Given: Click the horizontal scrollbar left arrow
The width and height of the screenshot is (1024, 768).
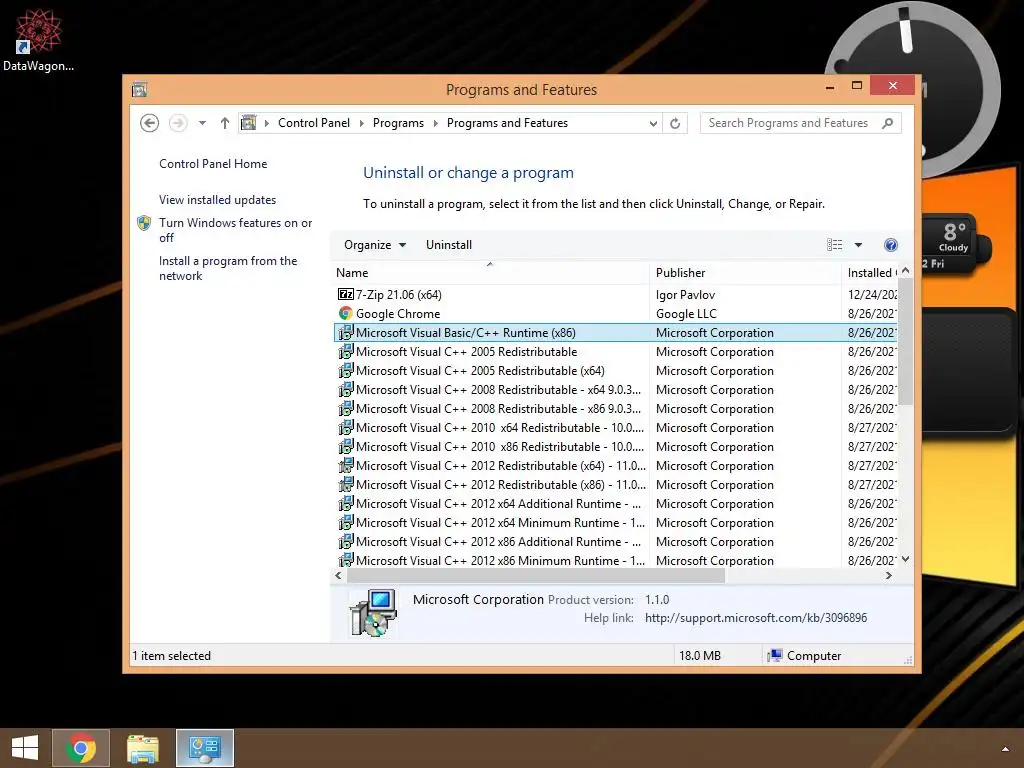Looking at the screenshot, I should click(338, 575).
